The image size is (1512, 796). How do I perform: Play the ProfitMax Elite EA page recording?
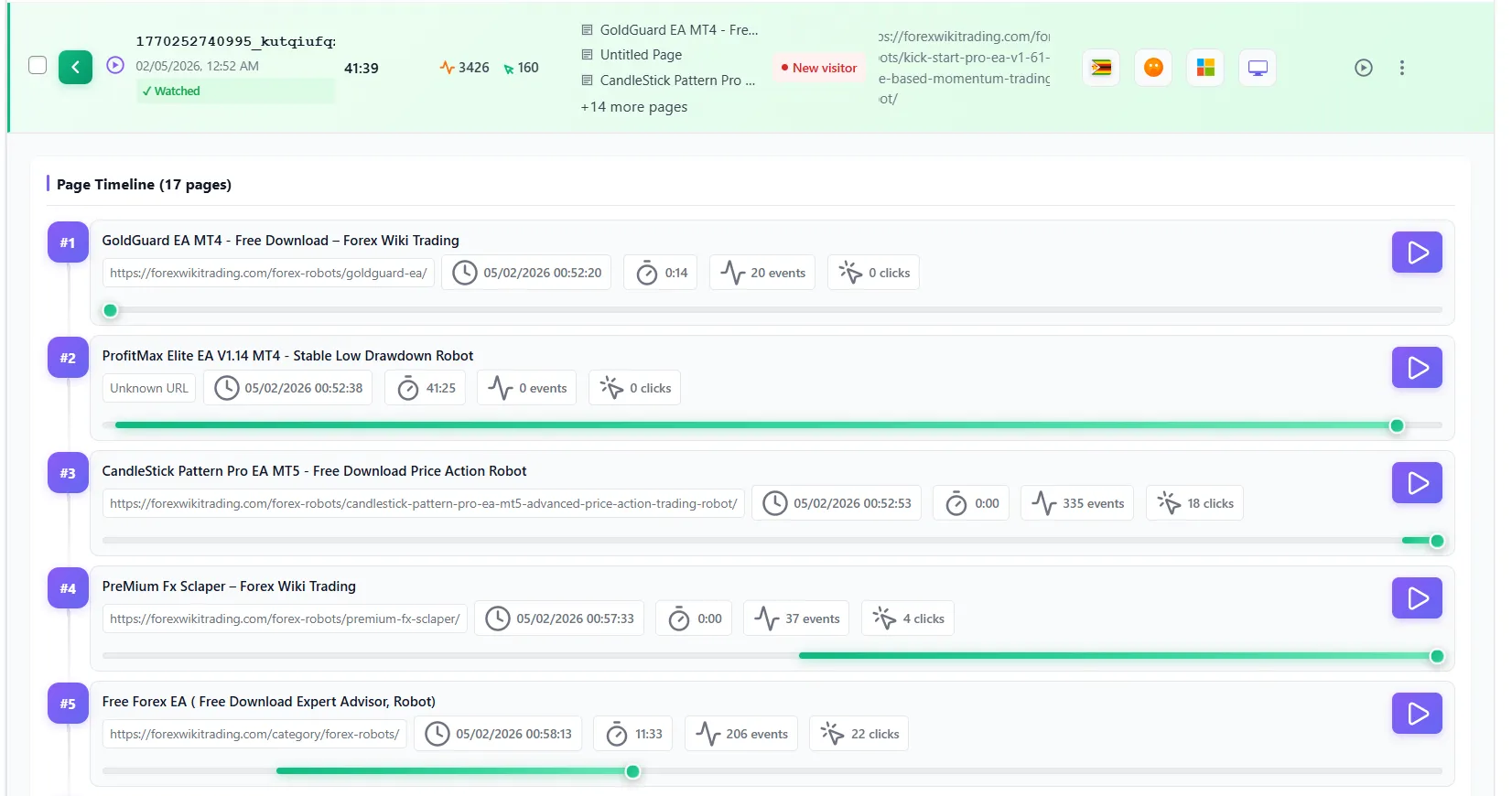click(1418, 368)
